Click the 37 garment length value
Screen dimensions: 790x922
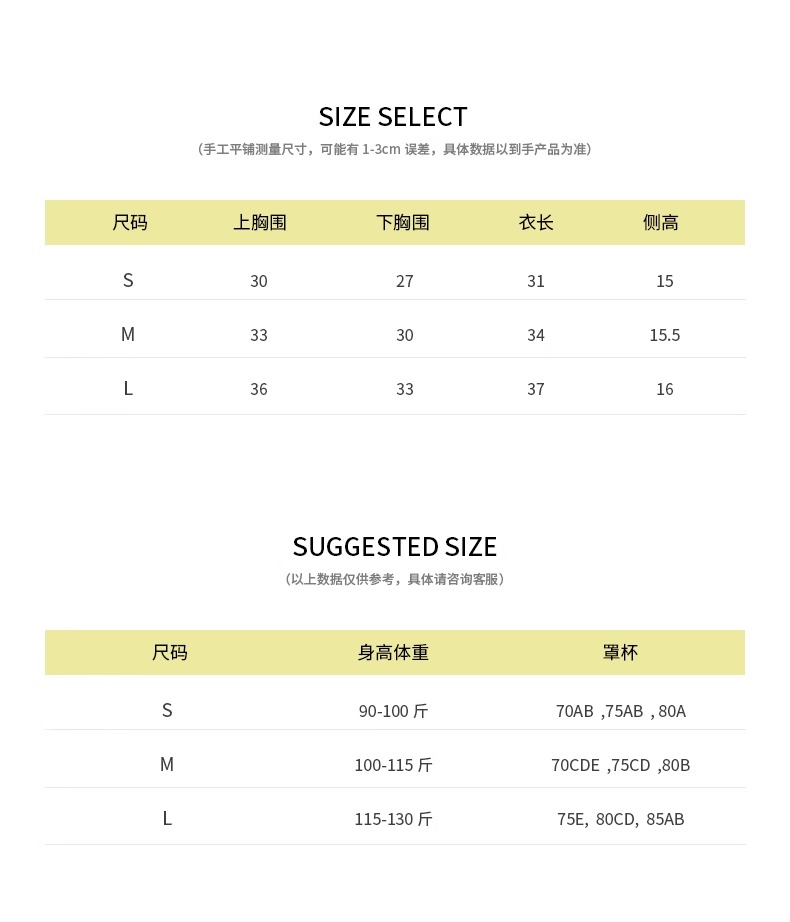[x=536, y=389]
